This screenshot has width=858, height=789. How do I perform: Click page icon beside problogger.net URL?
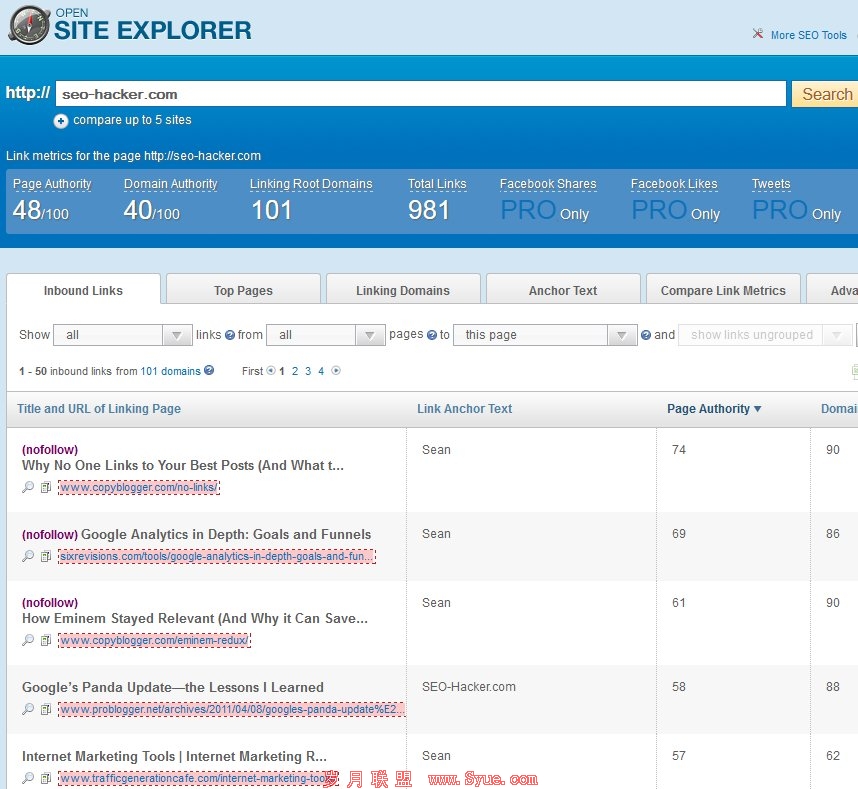(x=45, y=709)
